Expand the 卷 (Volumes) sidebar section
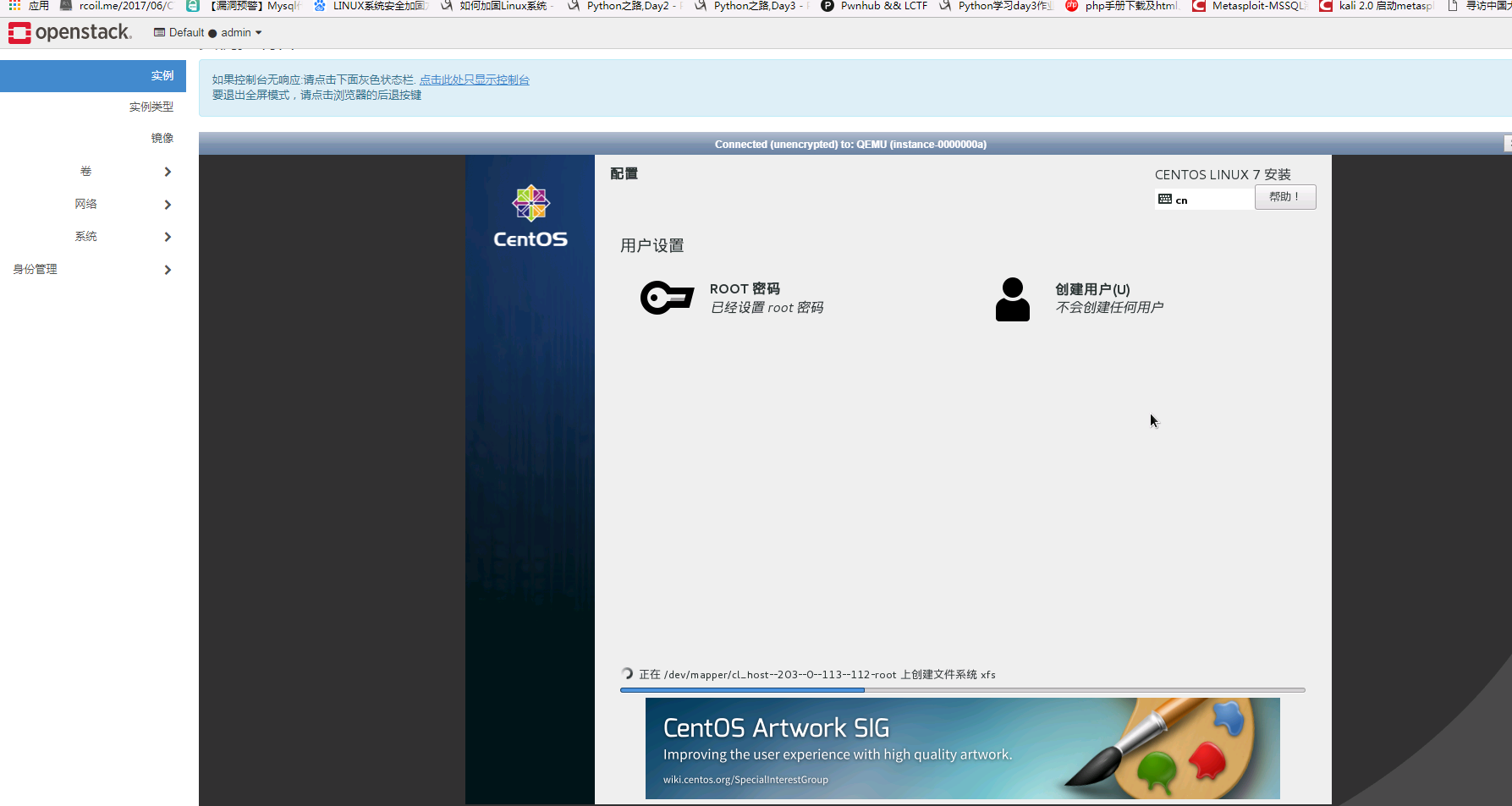The image size is (1512, 806). click(93, 172)
